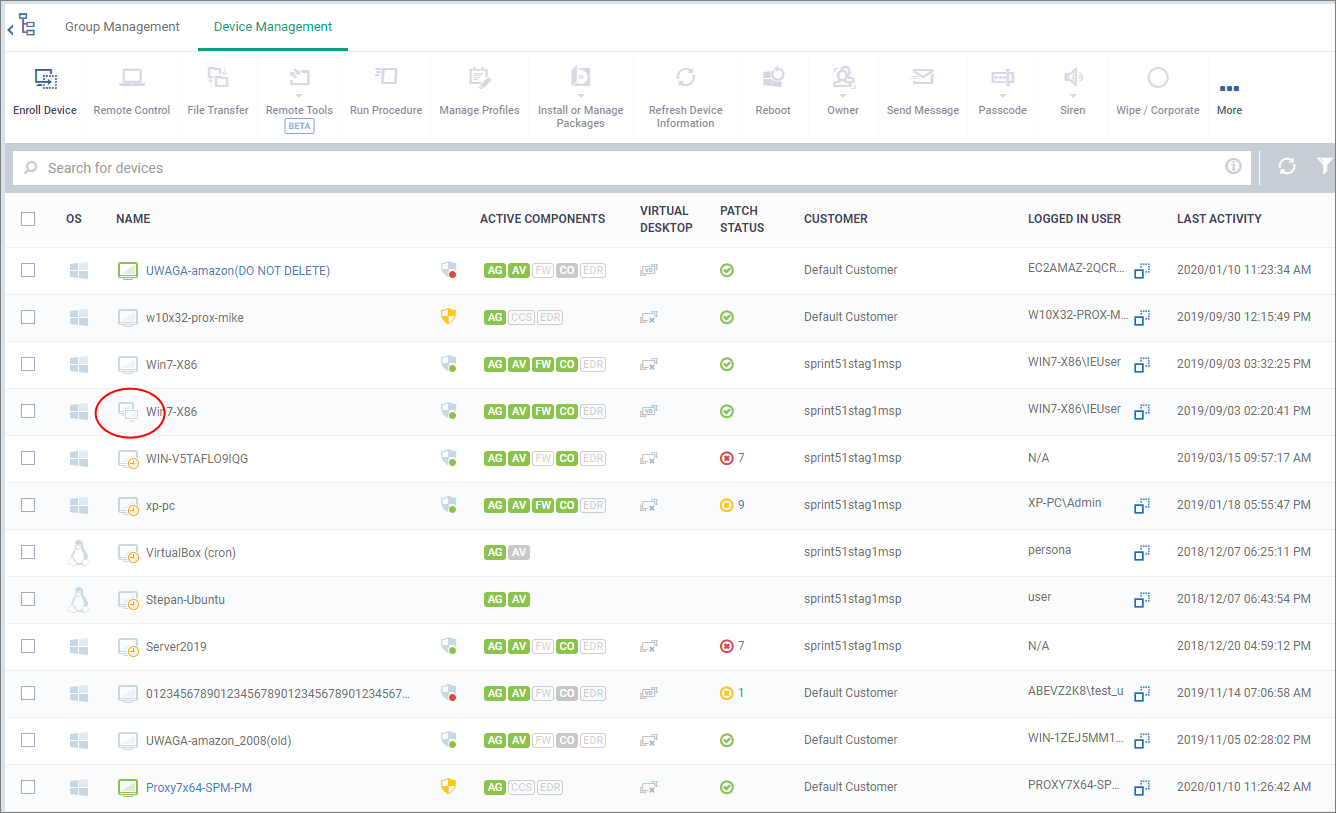Collapse the group tree panel icon

21,27
